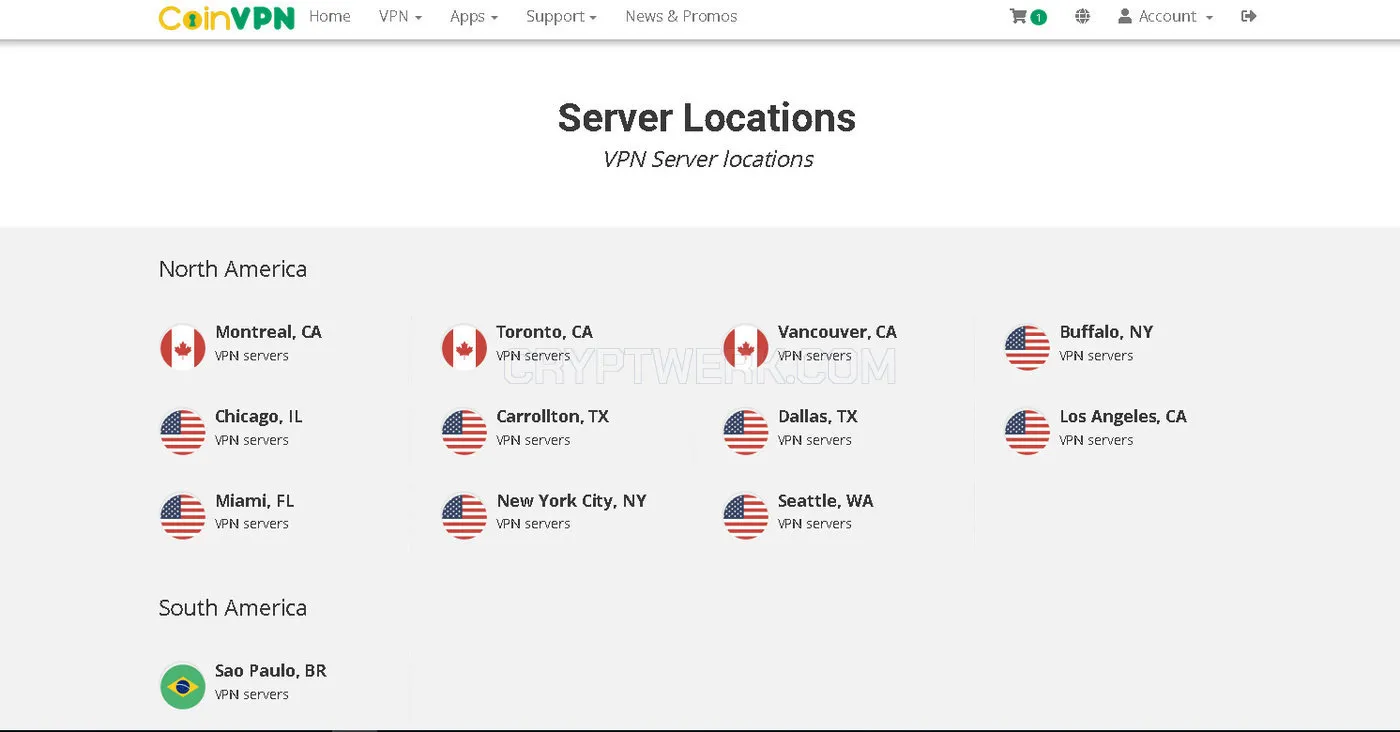Click the VPN Server locations subtitle

(707, 159)
